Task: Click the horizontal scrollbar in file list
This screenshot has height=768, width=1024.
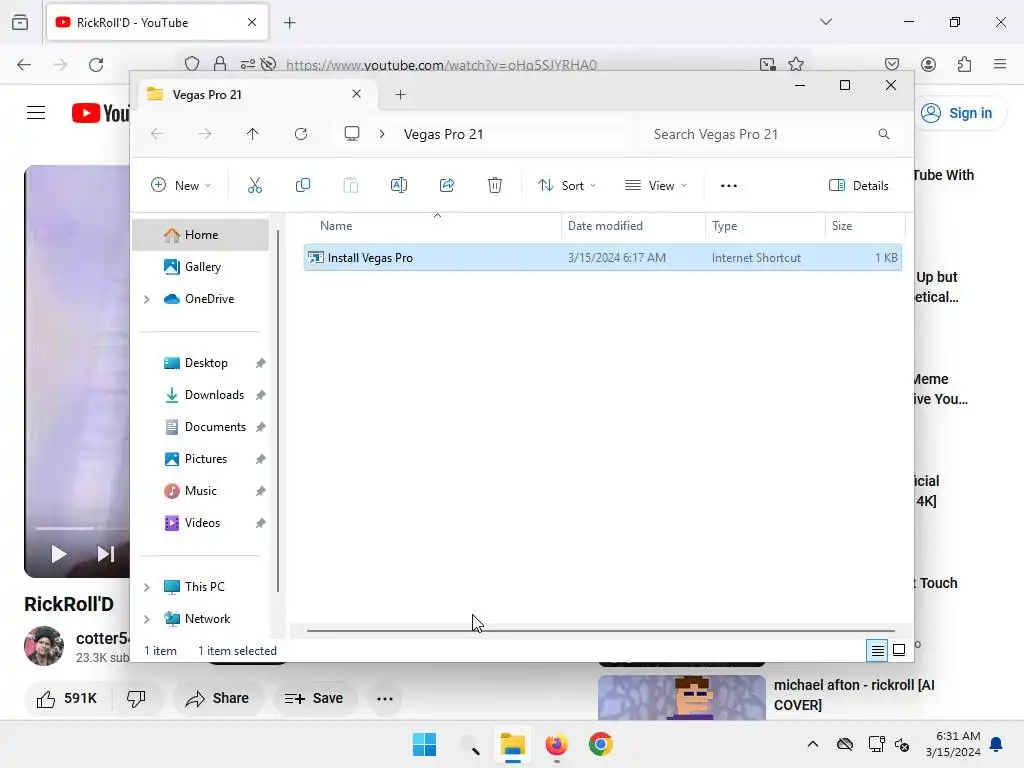Action: [601, 631]
